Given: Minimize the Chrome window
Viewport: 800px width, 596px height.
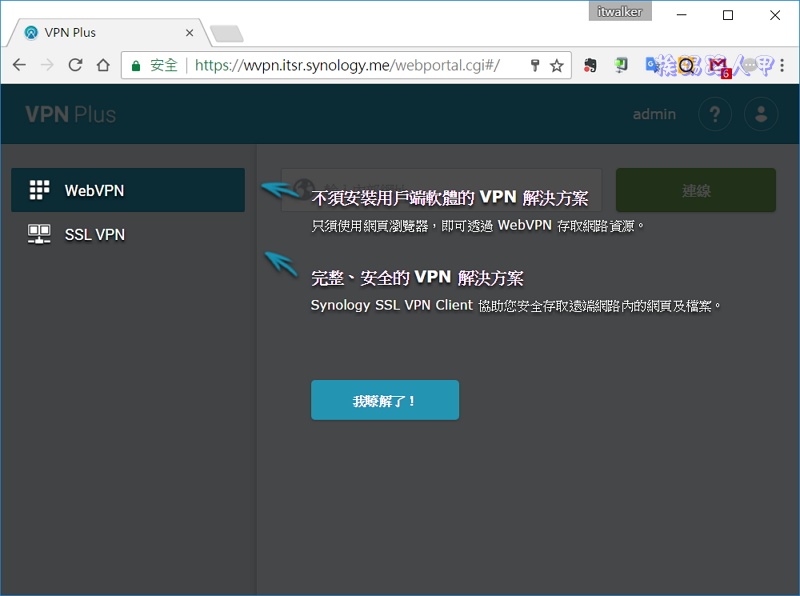Looking at the screenshot, I should pyautogui.click(x=681, y=15).
